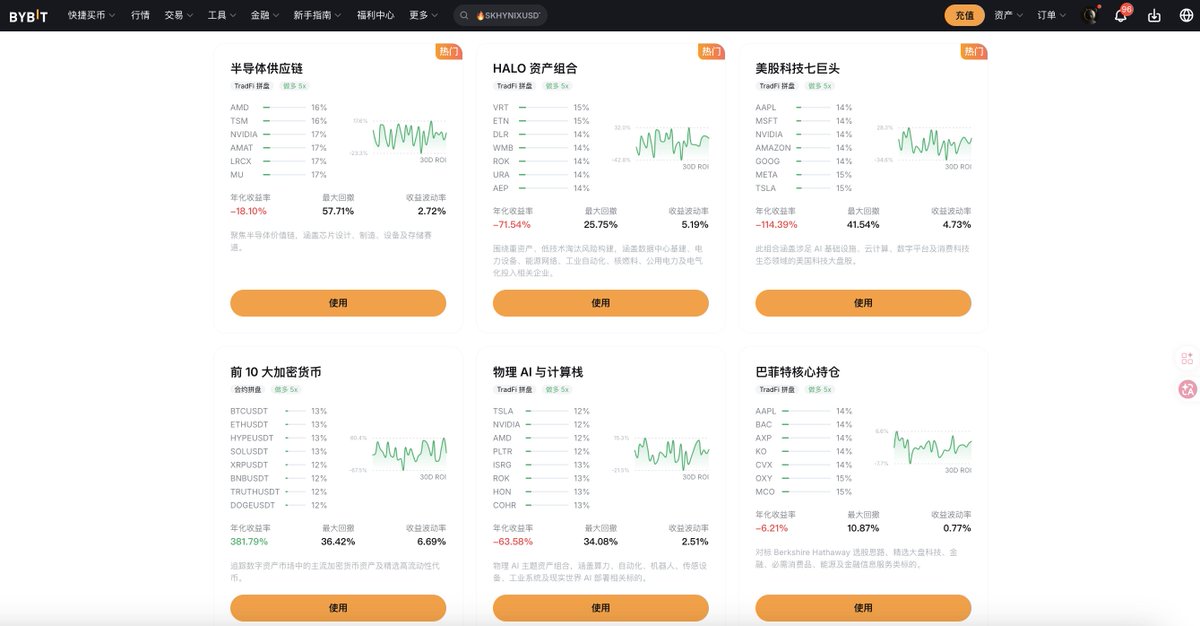Click the DOGEUSDT allocation row

click(x=279, y=505)
